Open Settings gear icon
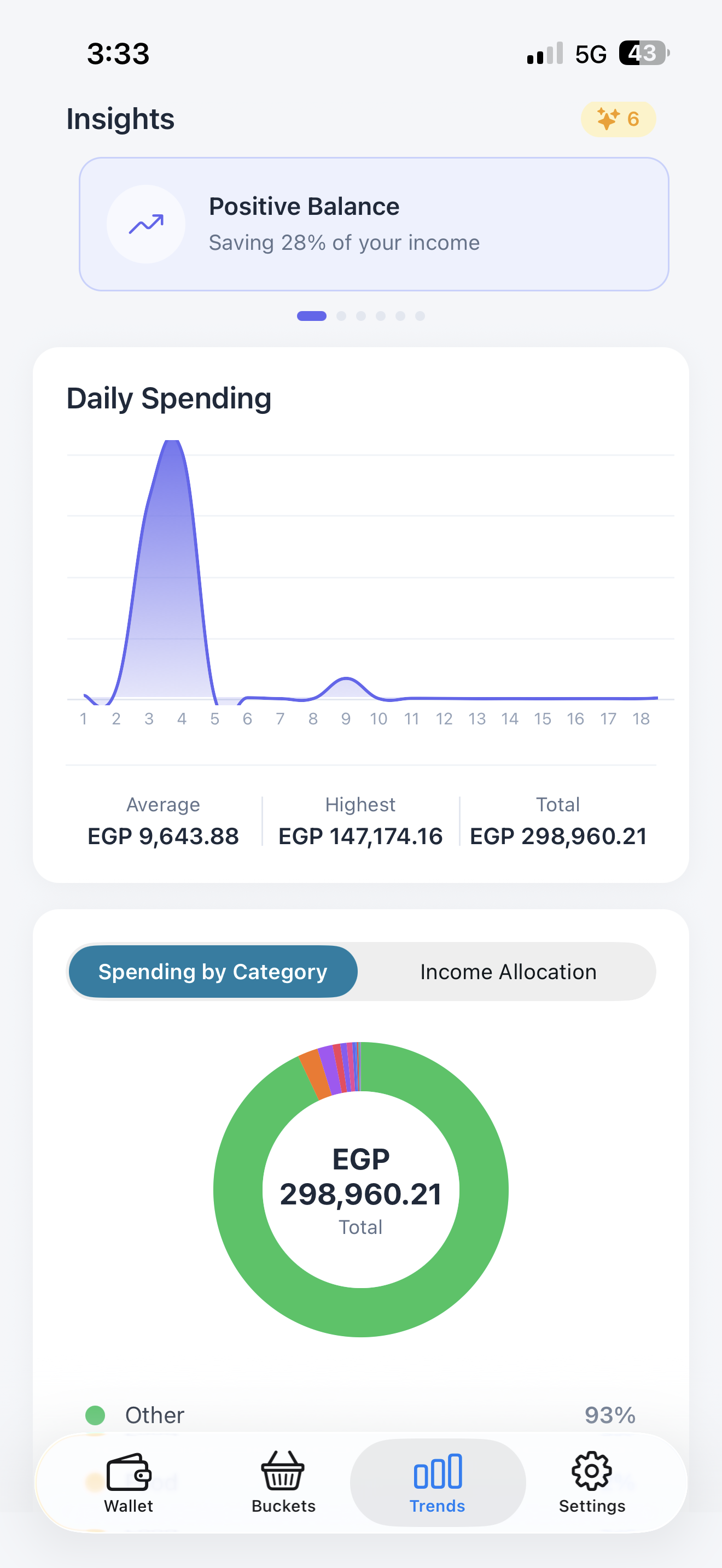Screen dimensions: 722x1568 [x=592, y=1471]
